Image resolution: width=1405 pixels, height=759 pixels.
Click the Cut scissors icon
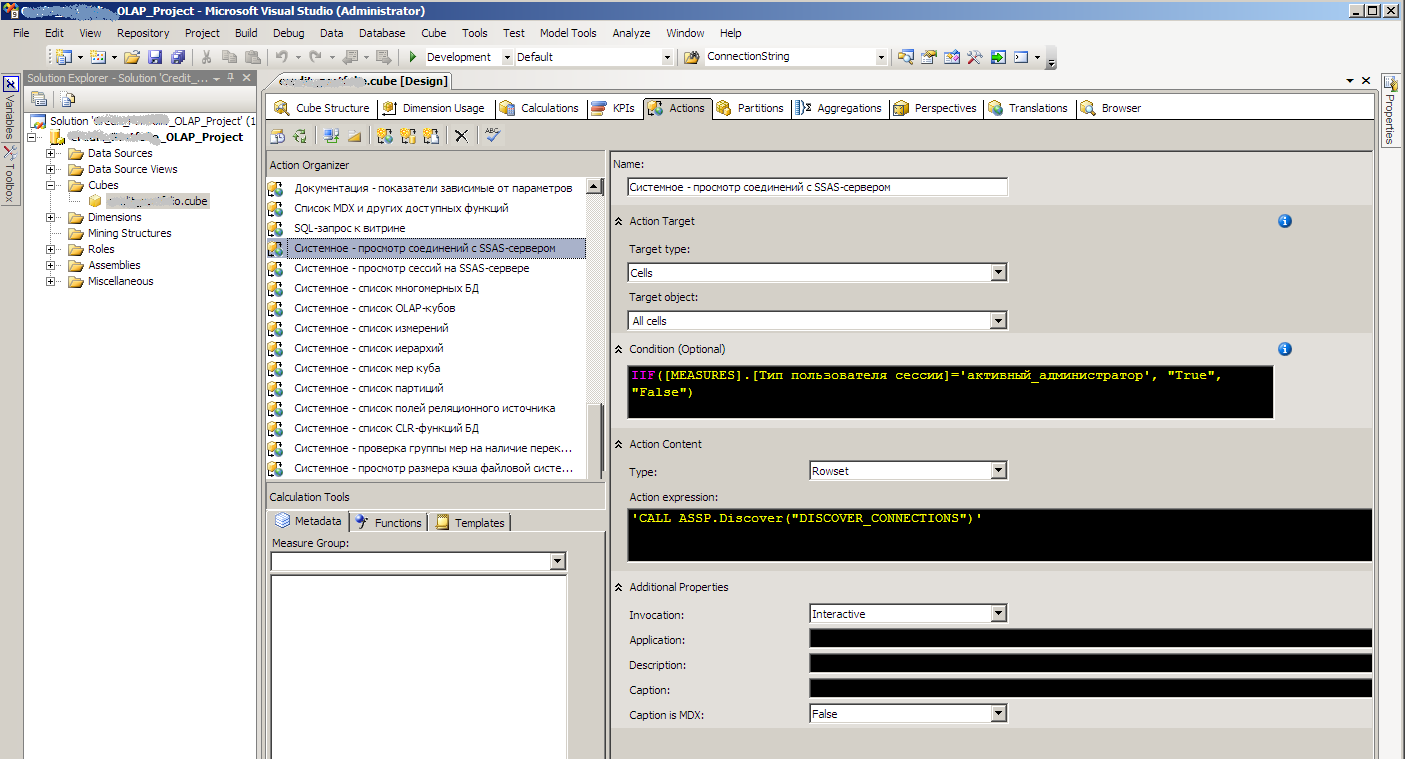point(207,58)
